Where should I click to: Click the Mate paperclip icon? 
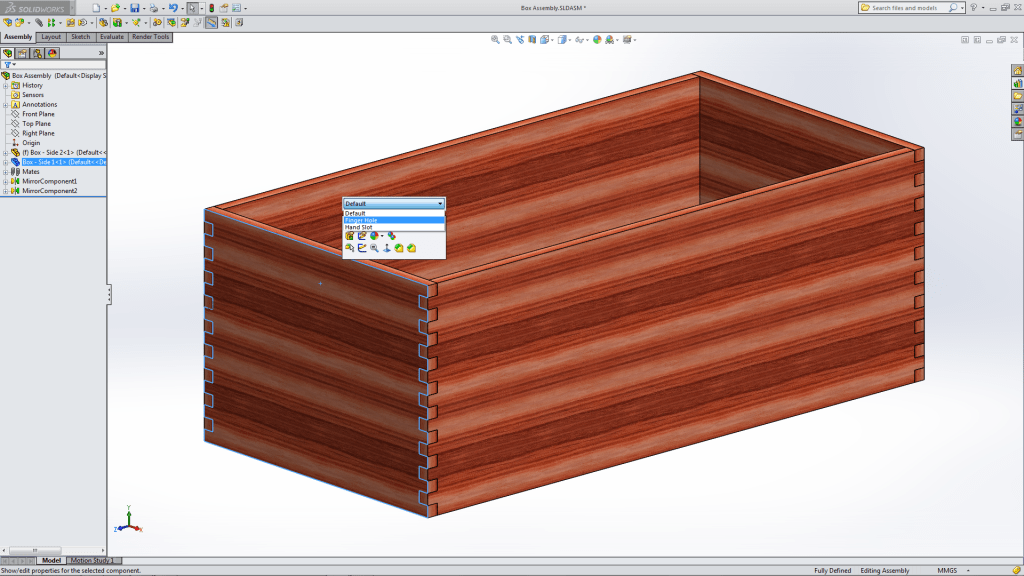pyautogui.click(x=39, y=22)
